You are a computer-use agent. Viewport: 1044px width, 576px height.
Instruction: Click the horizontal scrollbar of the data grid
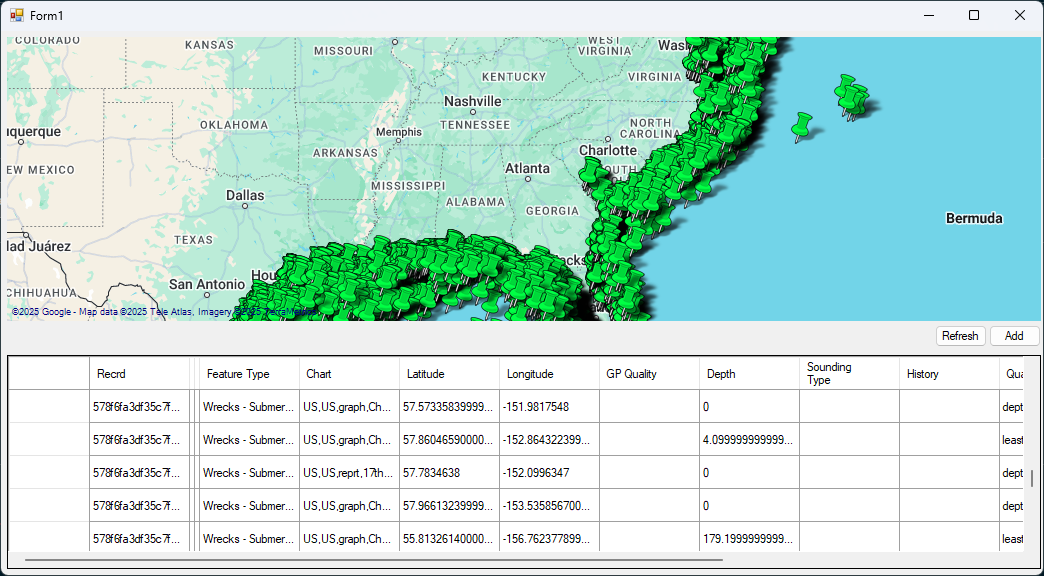pyautogui.click(x=373, y=560)
